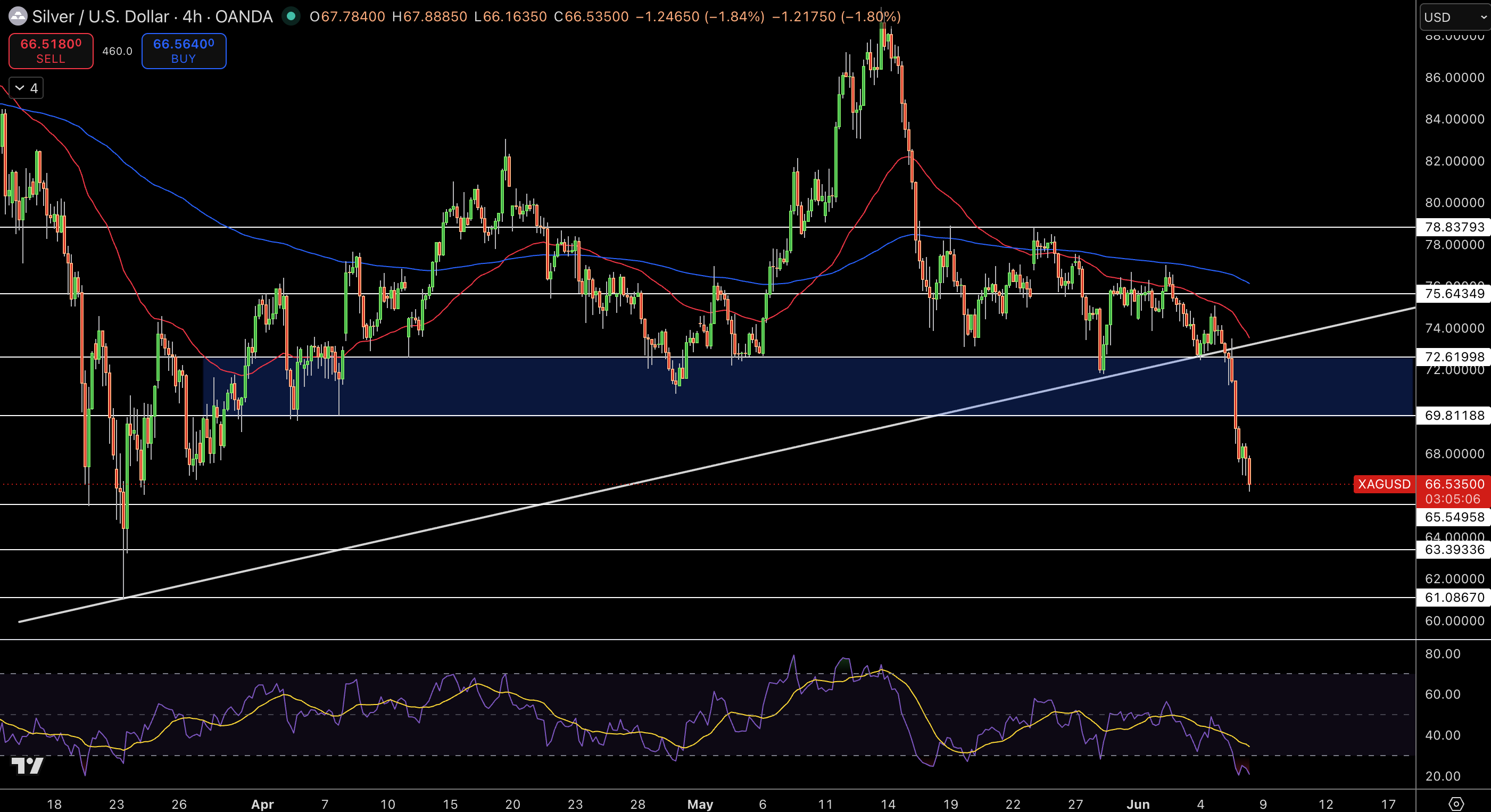The height and width of the screenshot is (812, 1491).
Task: Click the spread value 460.0
Action: pyautogui.click(x=118, y=51)
